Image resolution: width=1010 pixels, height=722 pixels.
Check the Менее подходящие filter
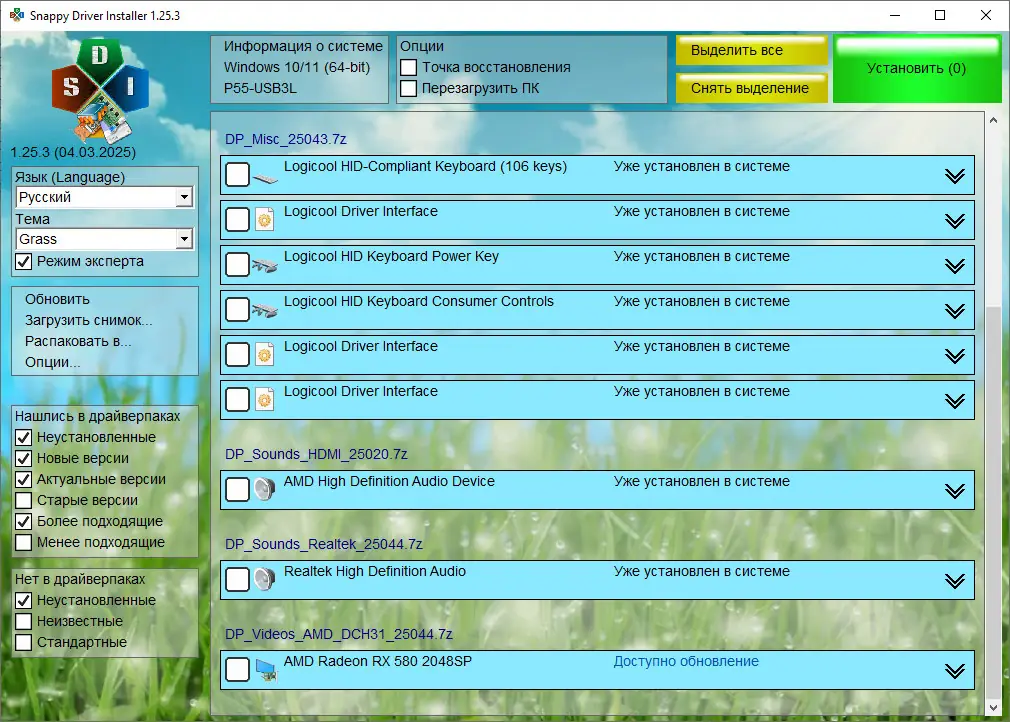pos(21,542)
